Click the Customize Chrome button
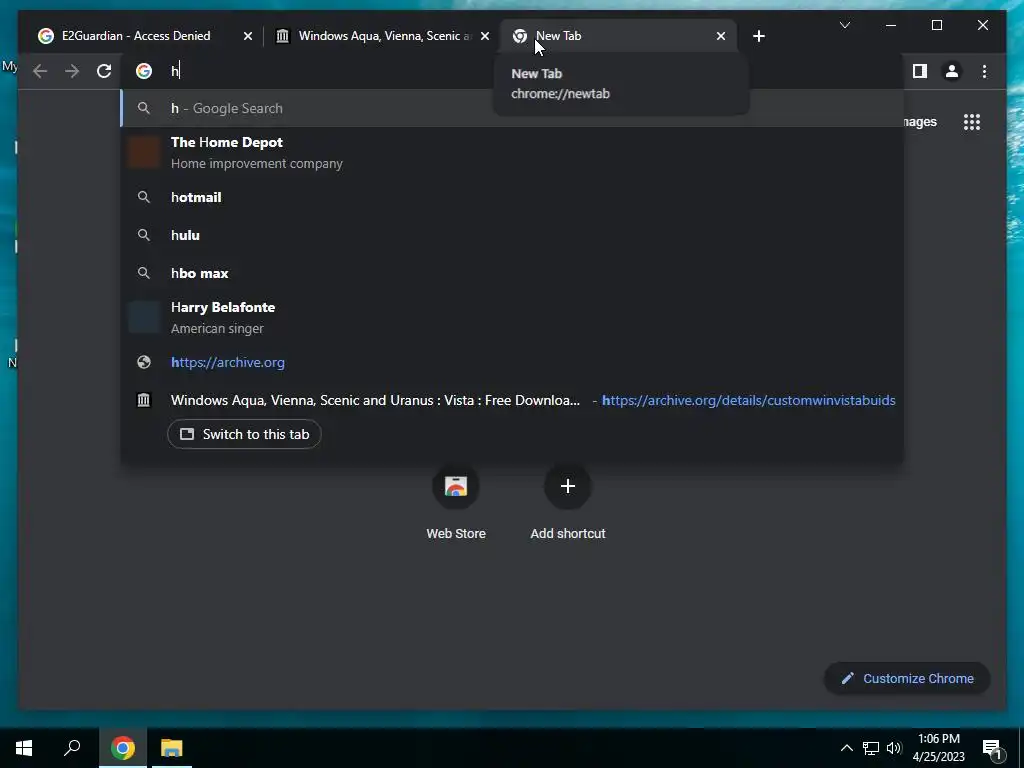 907,679
